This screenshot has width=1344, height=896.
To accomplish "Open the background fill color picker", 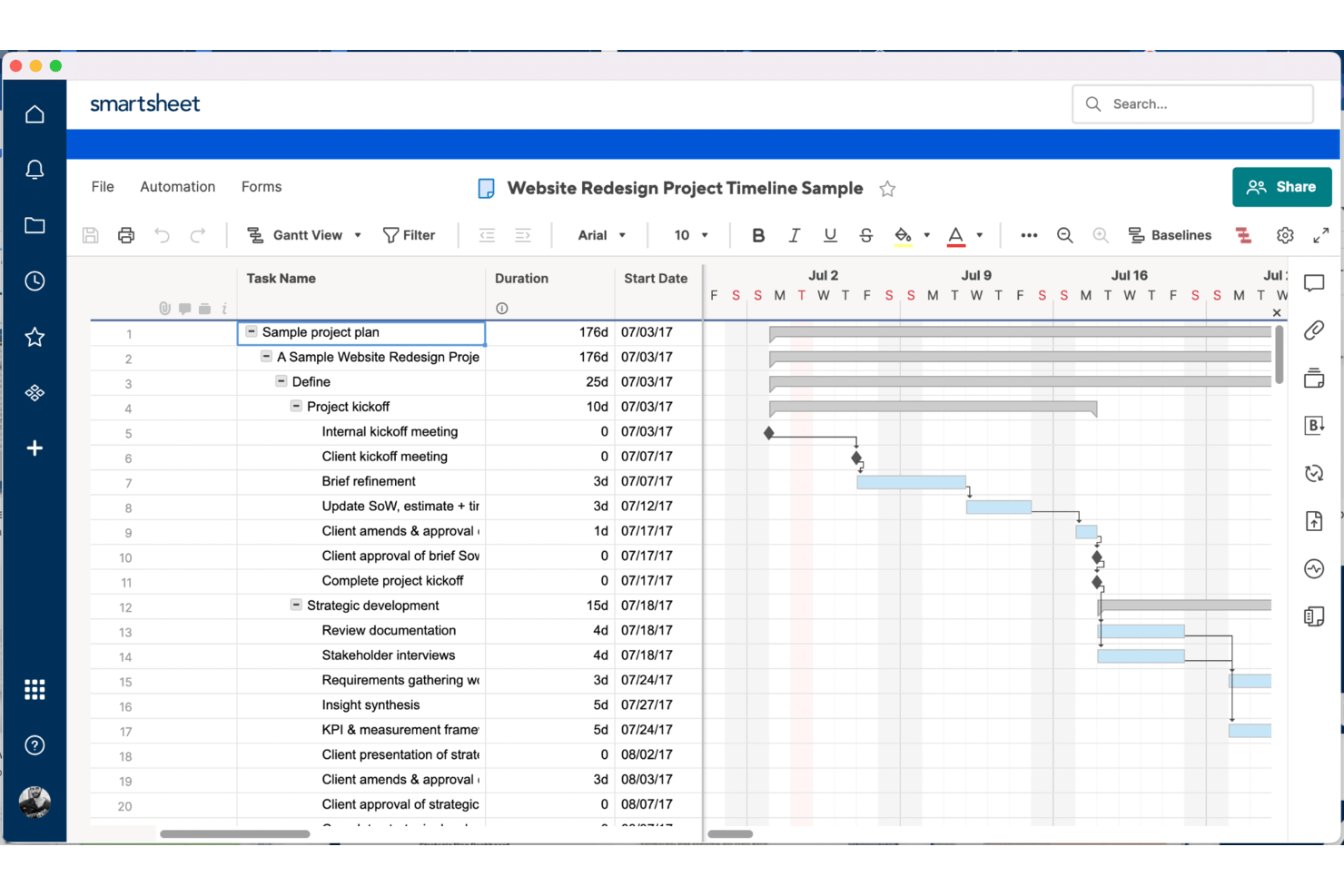I will (x=912, y=235).
